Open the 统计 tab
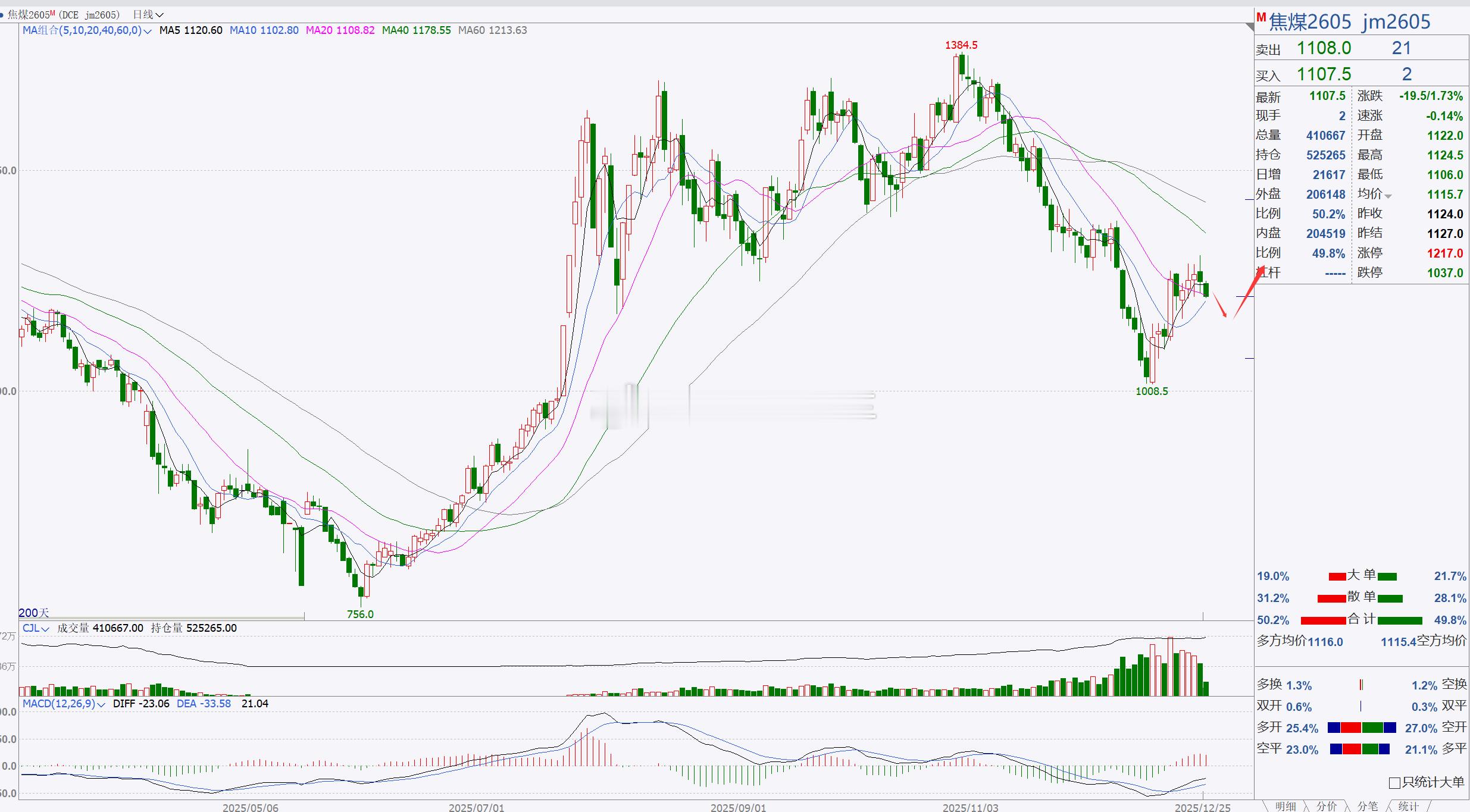The image size is (1470, 812). pyautogui.click(x=1408, y=806)
